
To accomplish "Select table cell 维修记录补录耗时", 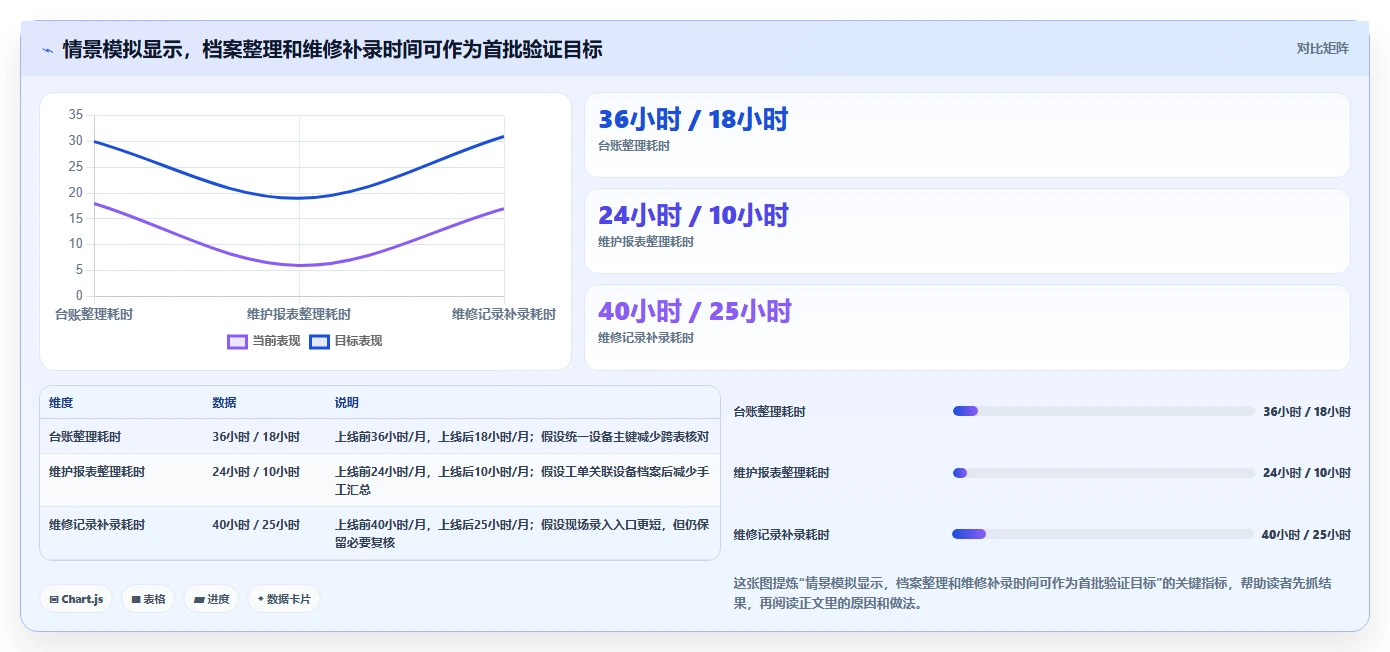I will click(x=97, y=525).
